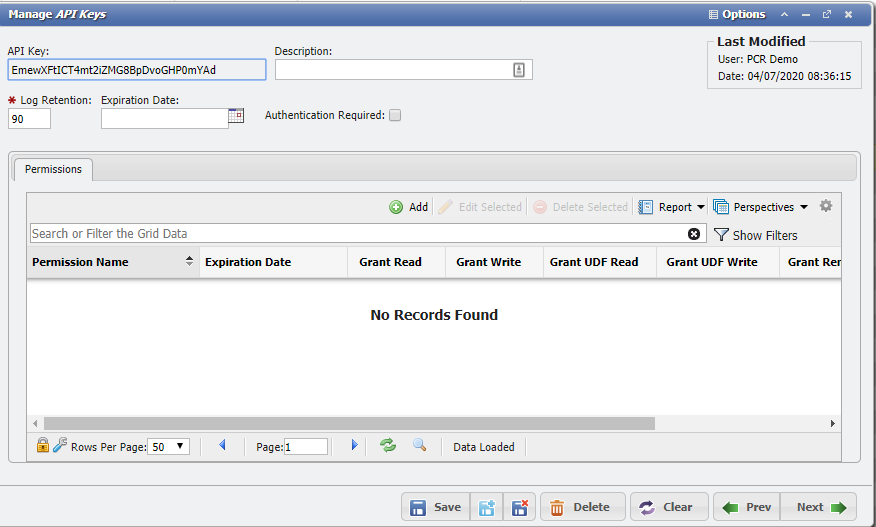Click the Save and Close icon button
This screenshot has height=527, width=876.
520,507
